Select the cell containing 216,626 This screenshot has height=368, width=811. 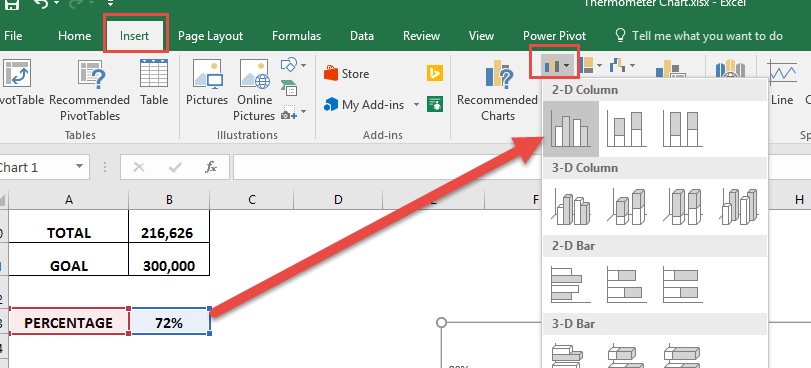click(x=169, y=226)
